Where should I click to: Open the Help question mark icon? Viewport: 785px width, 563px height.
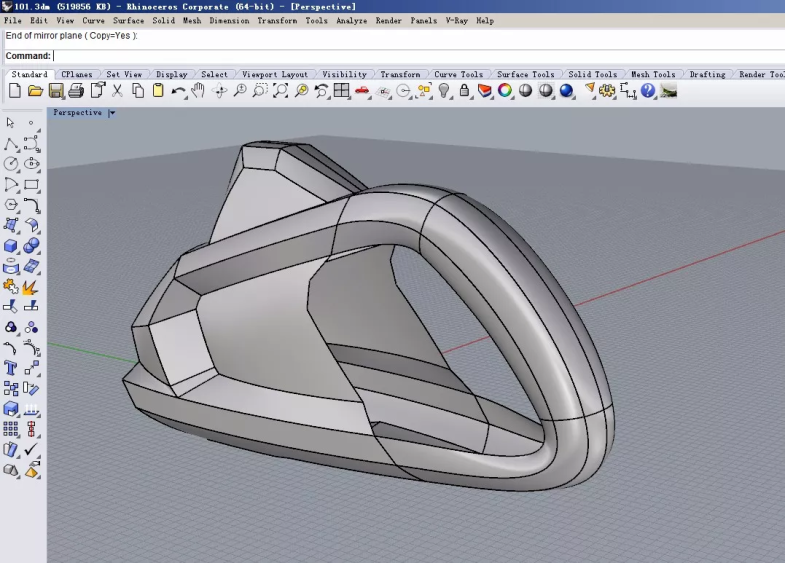(x=648, y=91)
